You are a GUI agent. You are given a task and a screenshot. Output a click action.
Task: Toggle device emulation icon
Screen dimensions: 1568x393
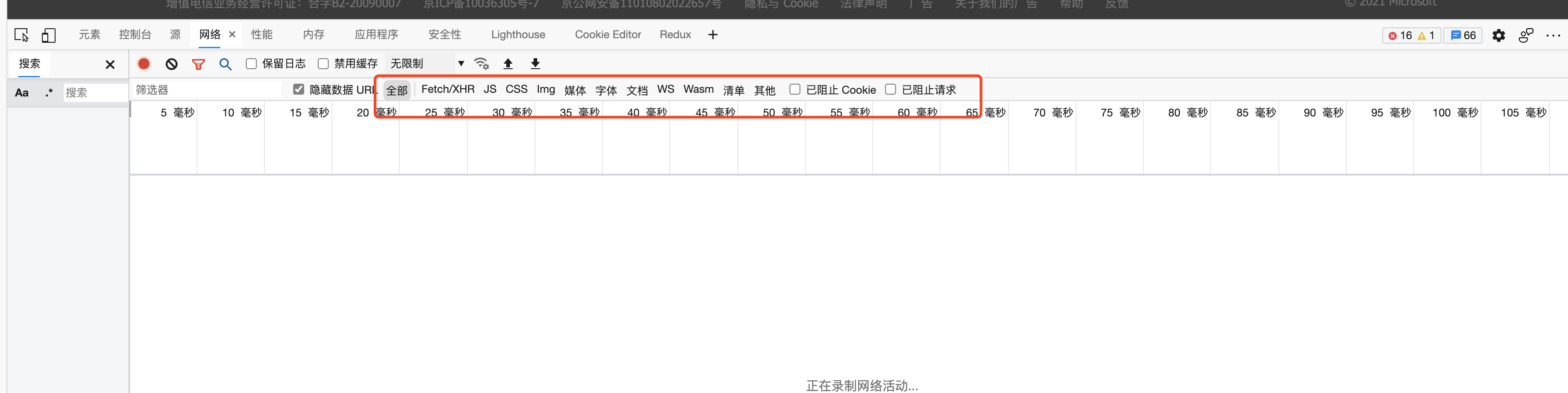coord(49,35)
